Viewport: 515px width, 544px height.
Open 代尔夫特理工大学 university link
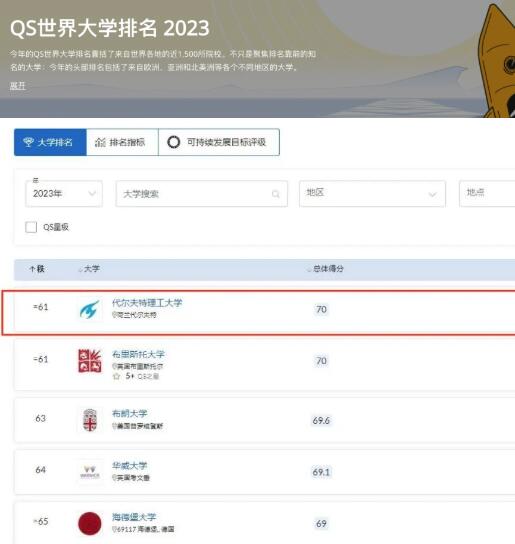click(x=147, y=303)
